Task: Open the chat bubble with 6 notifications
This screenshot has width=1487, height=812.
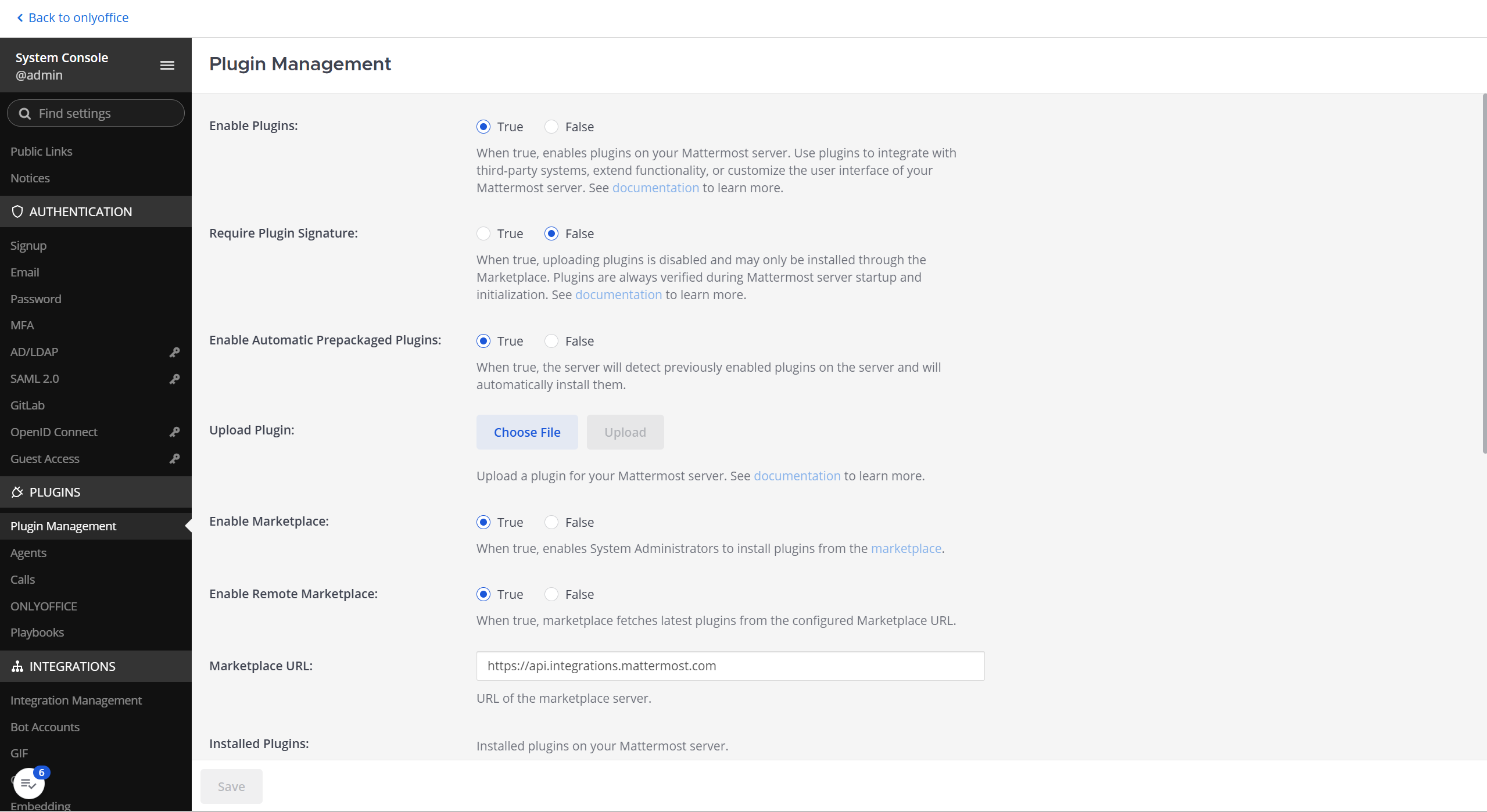Action: point(28,782)
